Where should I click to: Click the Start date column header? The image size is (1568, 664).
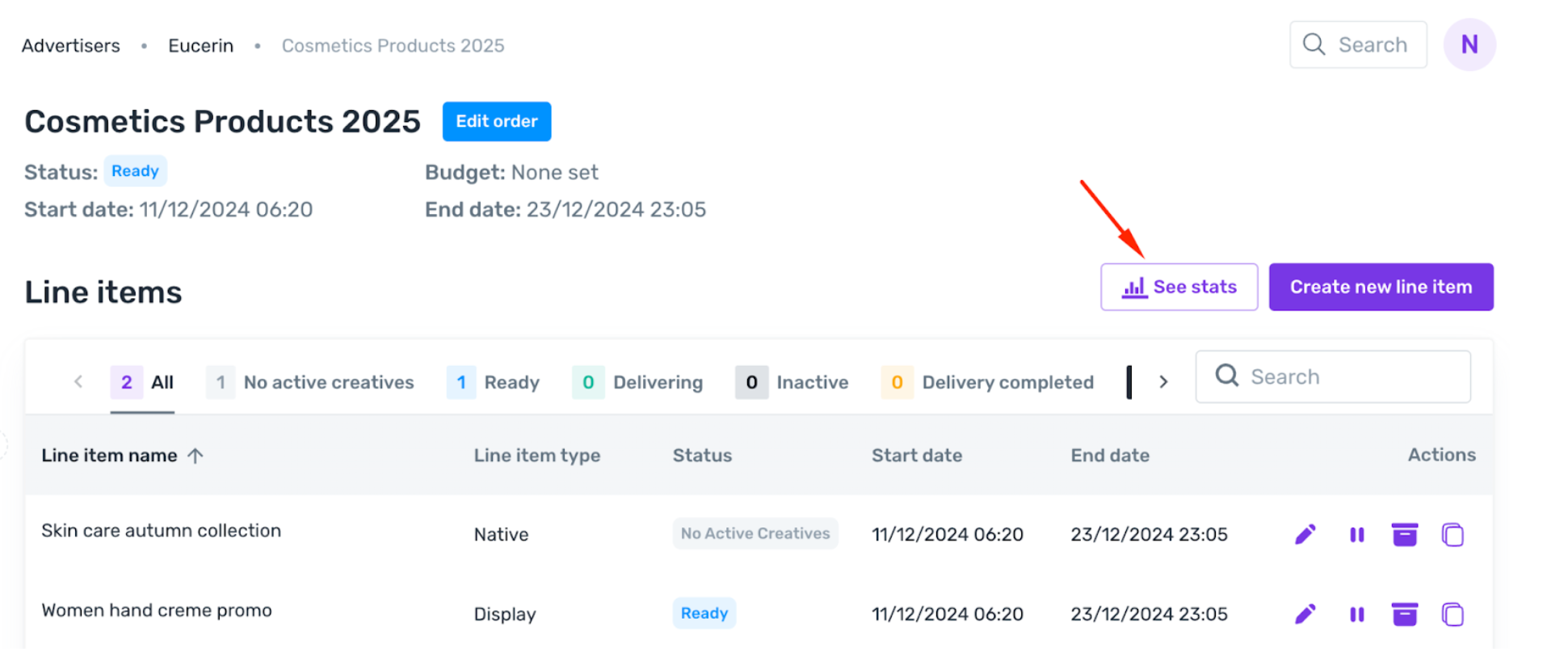coord(917,456)
